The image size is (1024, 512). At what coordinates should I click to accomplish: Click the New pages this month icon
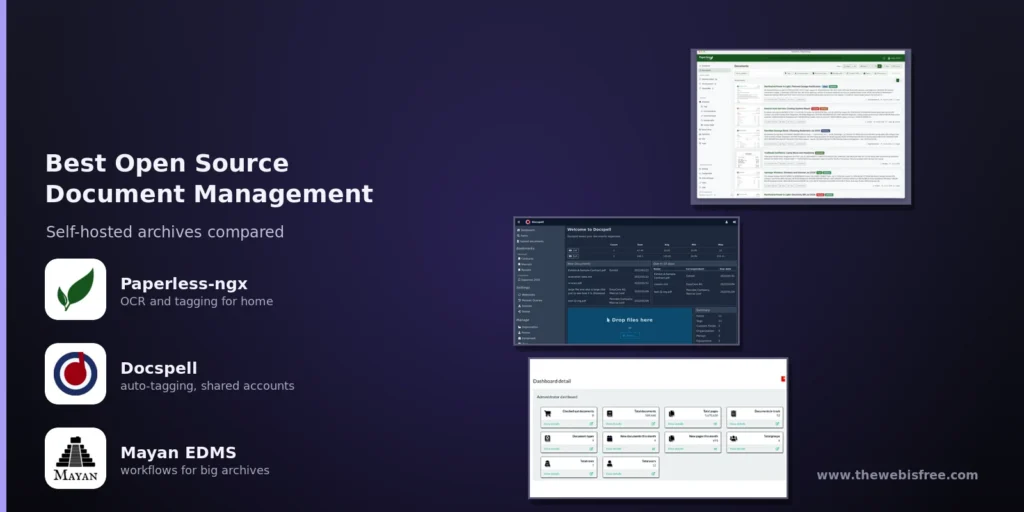click(x=671, y=439)
